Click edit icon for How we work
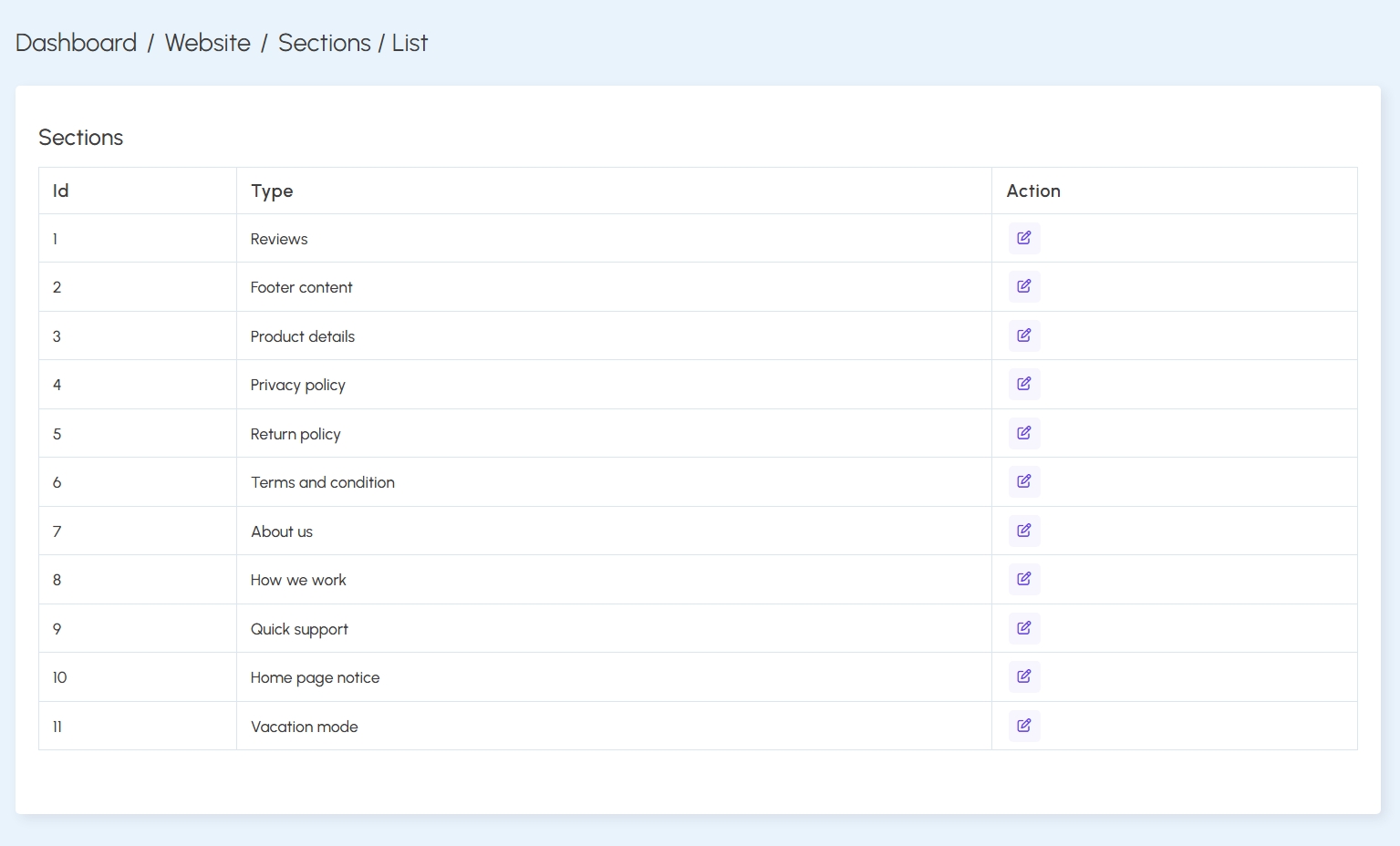Screen dimensions: 1400x846 click(1024, 579)
